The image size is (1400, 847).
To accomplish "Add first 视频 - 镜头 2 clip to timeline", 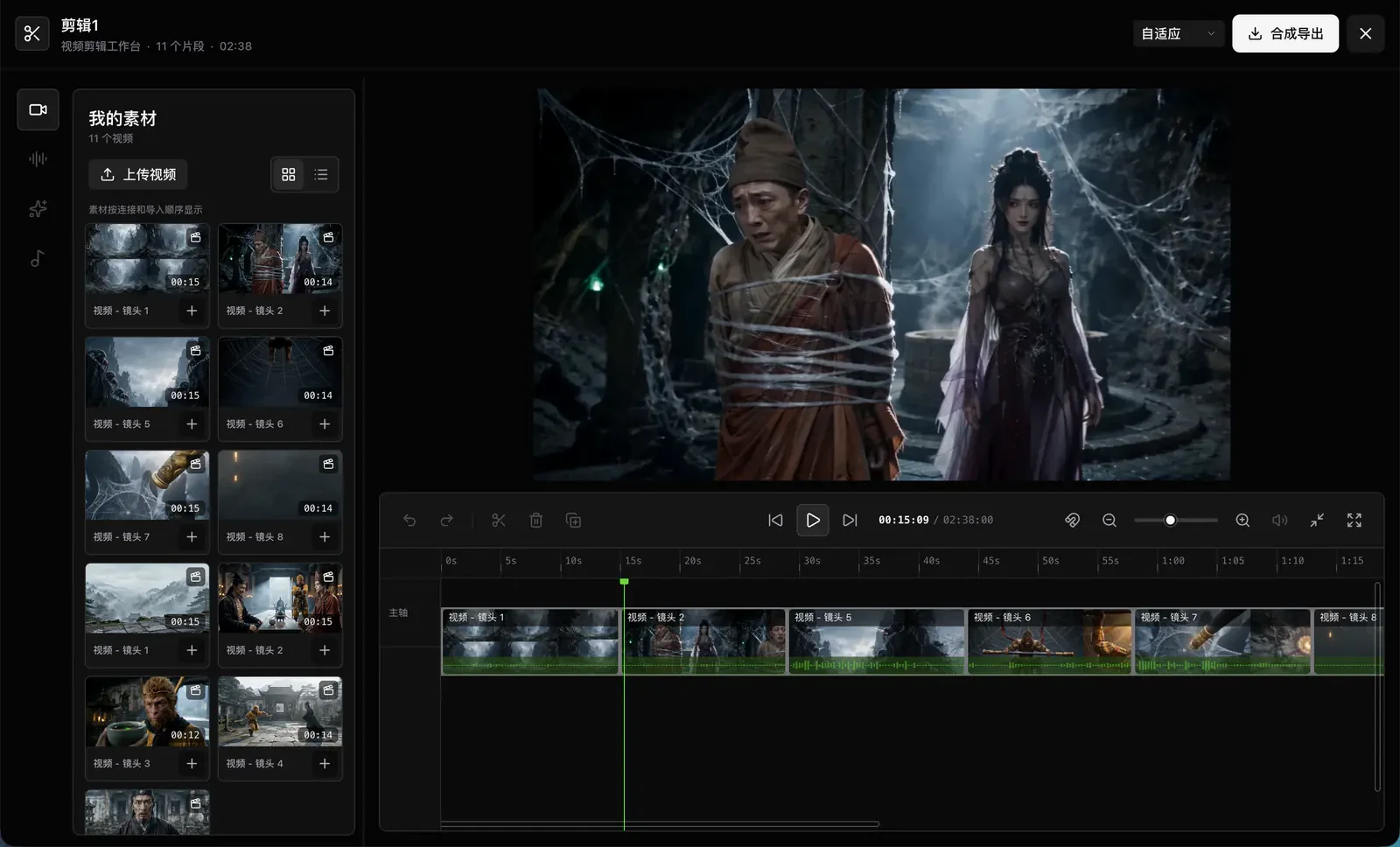I will 325,311.
